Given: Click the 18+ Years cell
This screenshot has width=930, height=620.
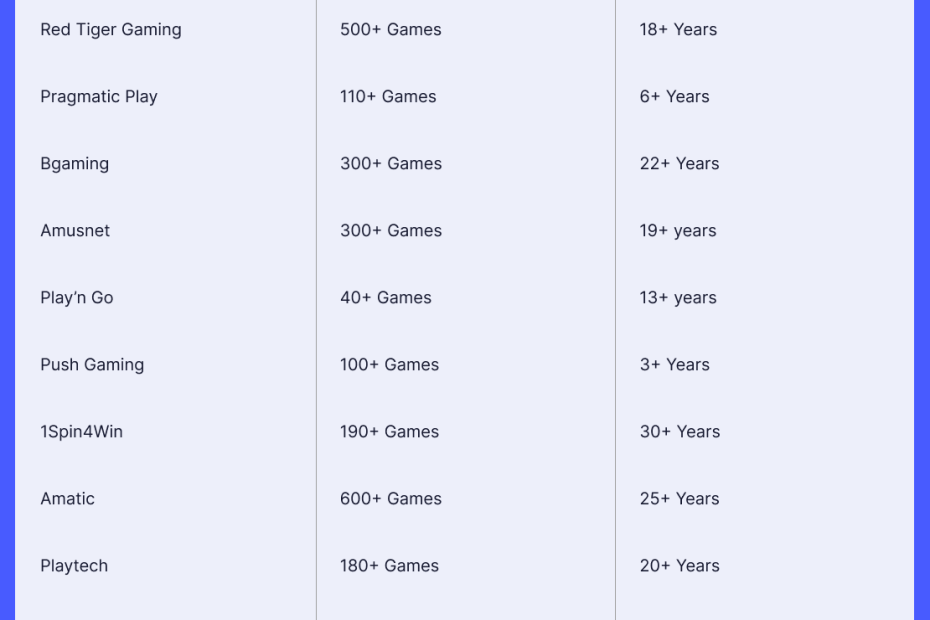Looking at the screenshot, I should [x=678, y=30].
